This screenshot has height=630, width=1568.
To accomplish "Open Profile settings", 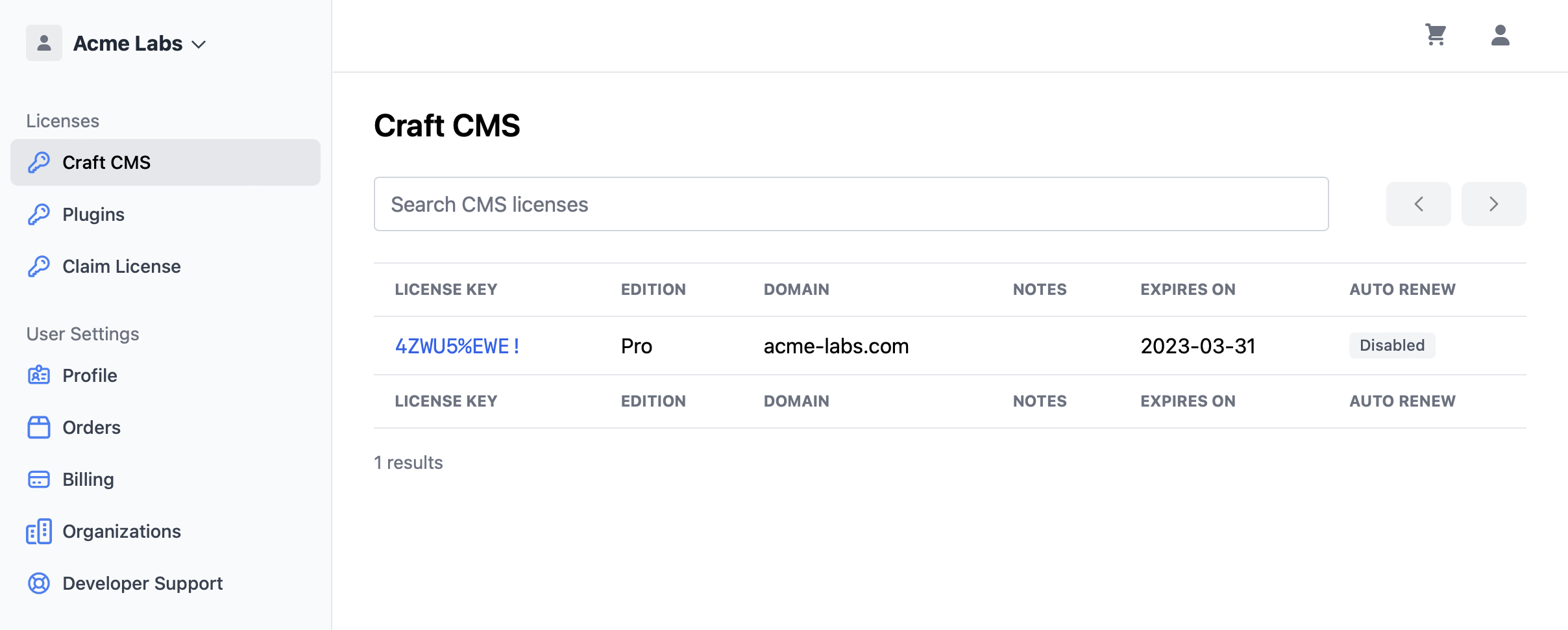I will click(165, 375).
